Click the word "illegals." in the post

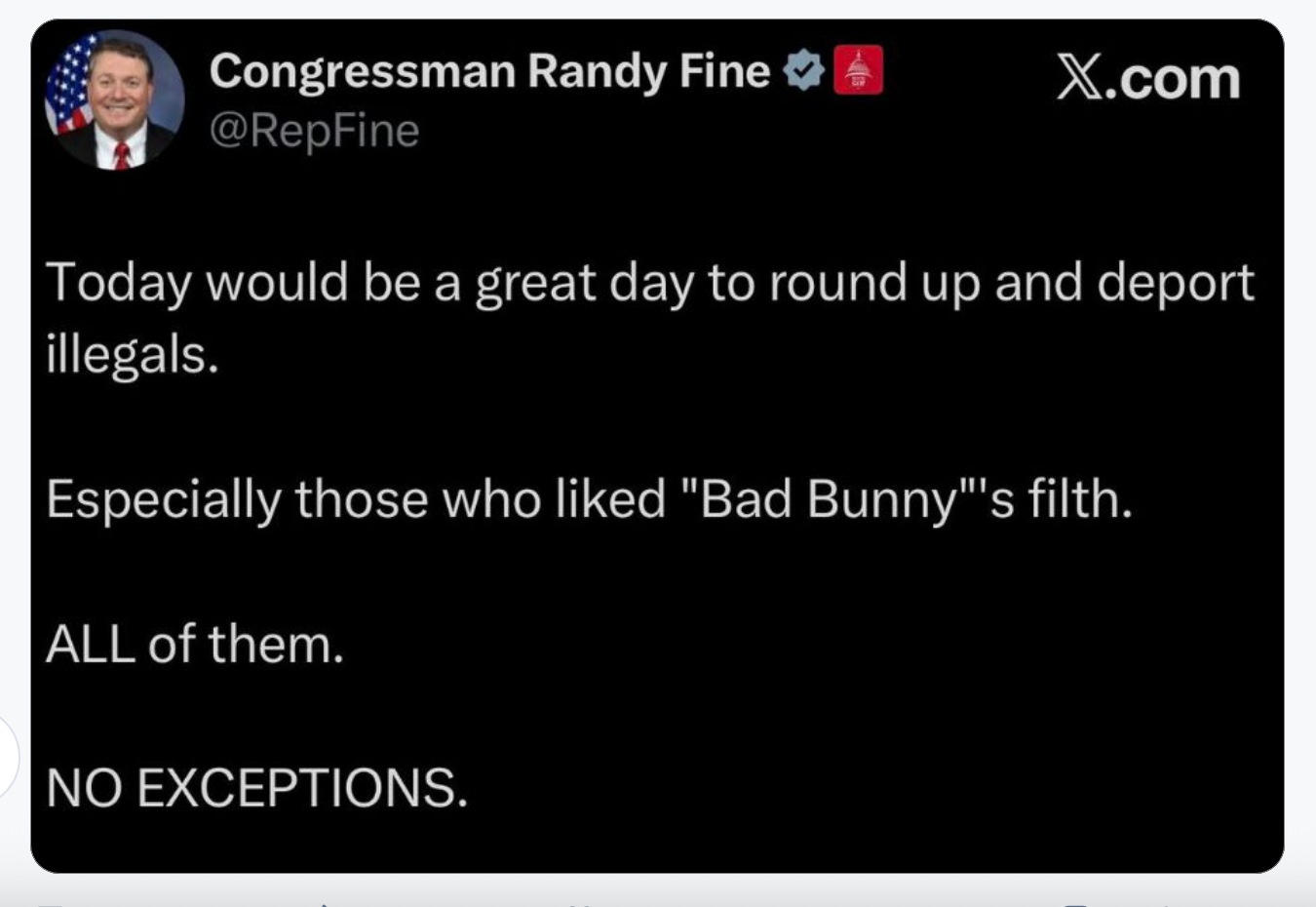coord(132,353)
